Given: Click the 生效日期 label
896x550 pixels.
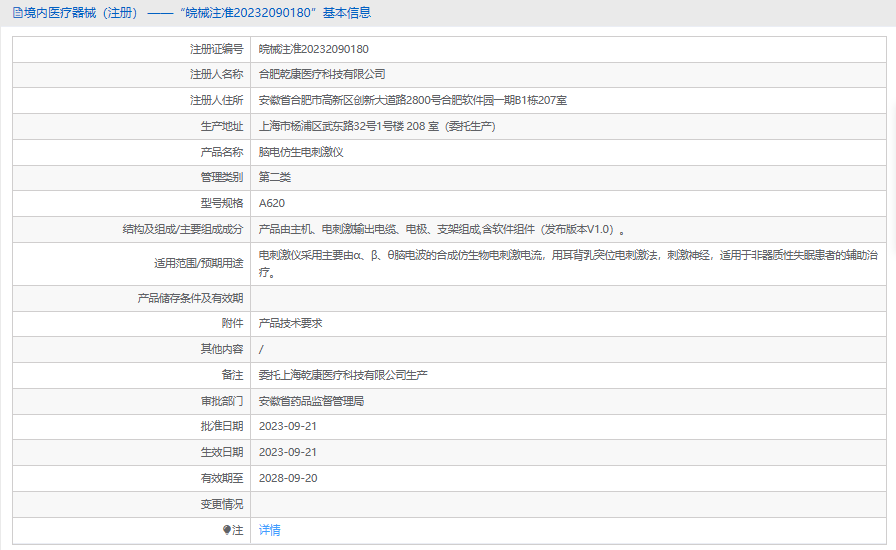Looking at the screenshot, I should [222, 452].
